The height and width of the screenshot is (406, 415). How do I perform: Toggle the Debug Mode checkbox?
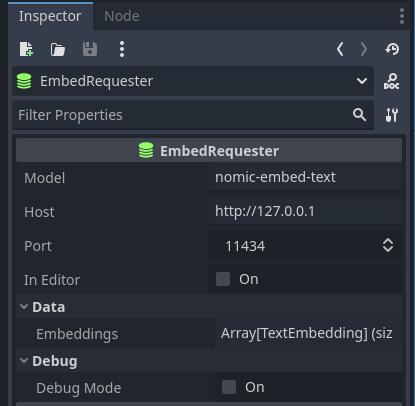(229, 387)
